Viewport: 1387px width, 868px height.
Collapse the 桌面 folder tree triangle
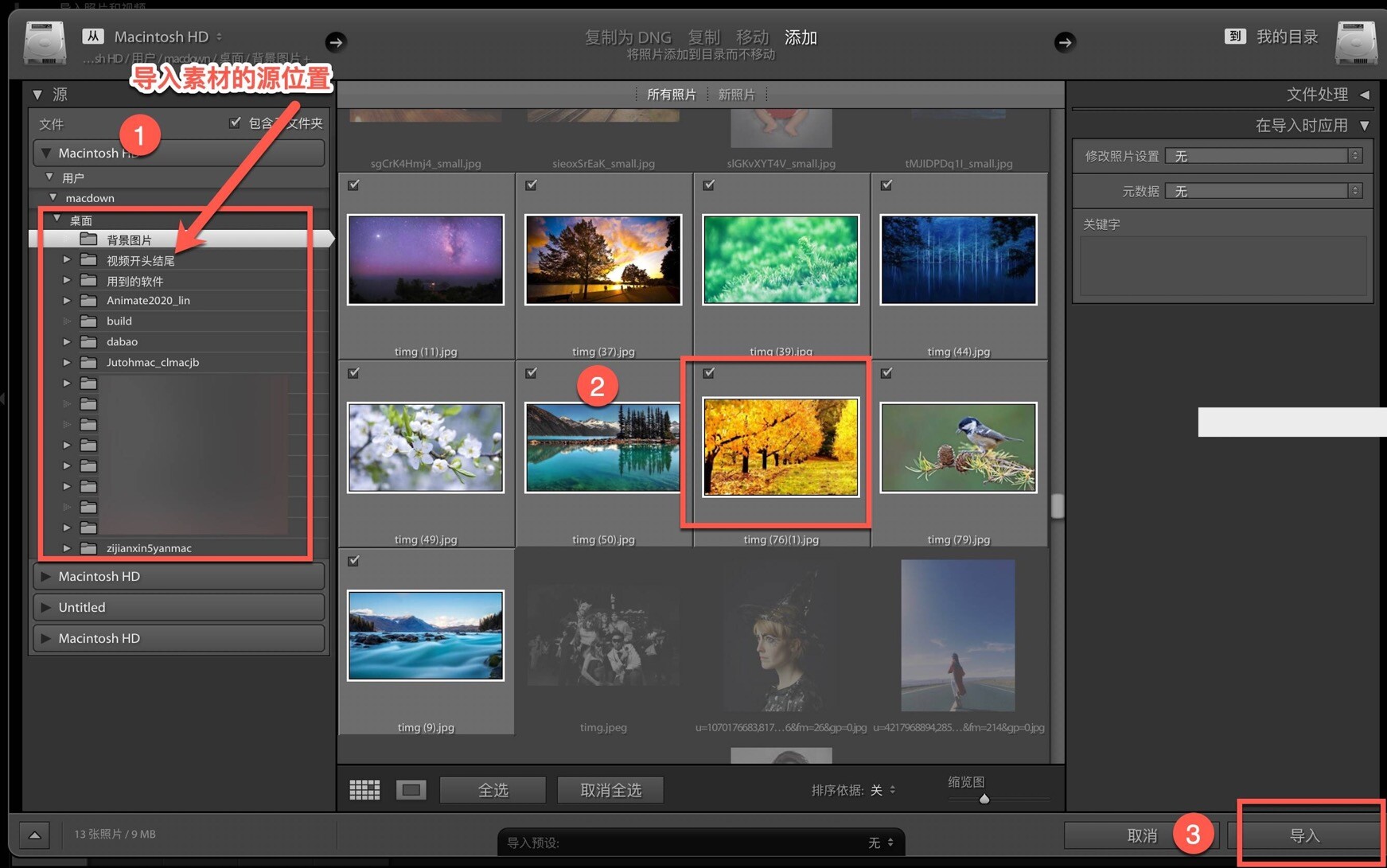(x=56, y=218)
